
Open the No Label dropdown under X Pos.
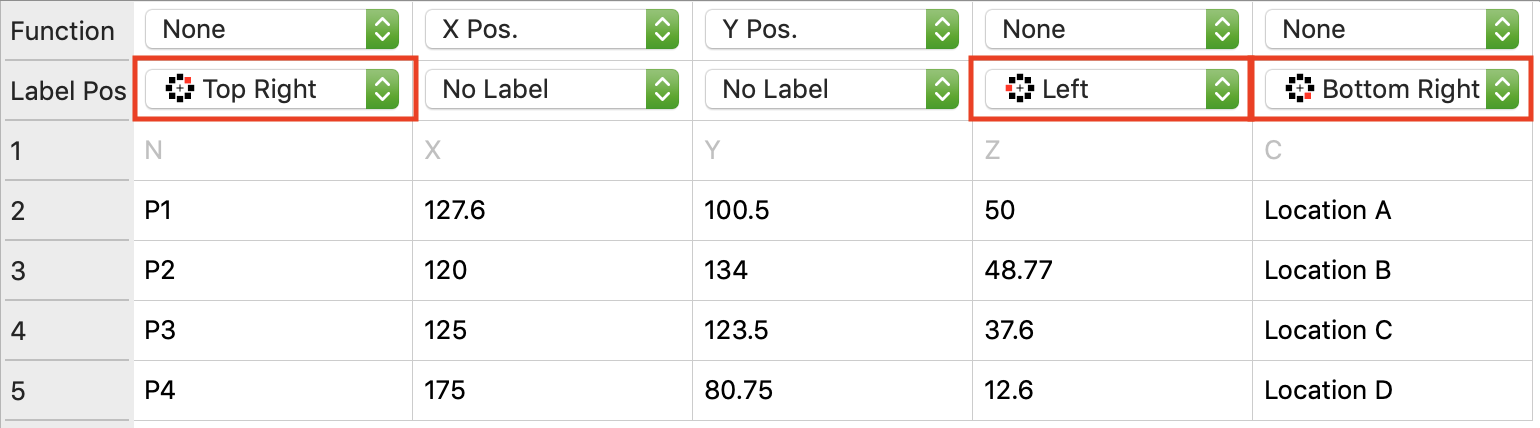(552, 90)
